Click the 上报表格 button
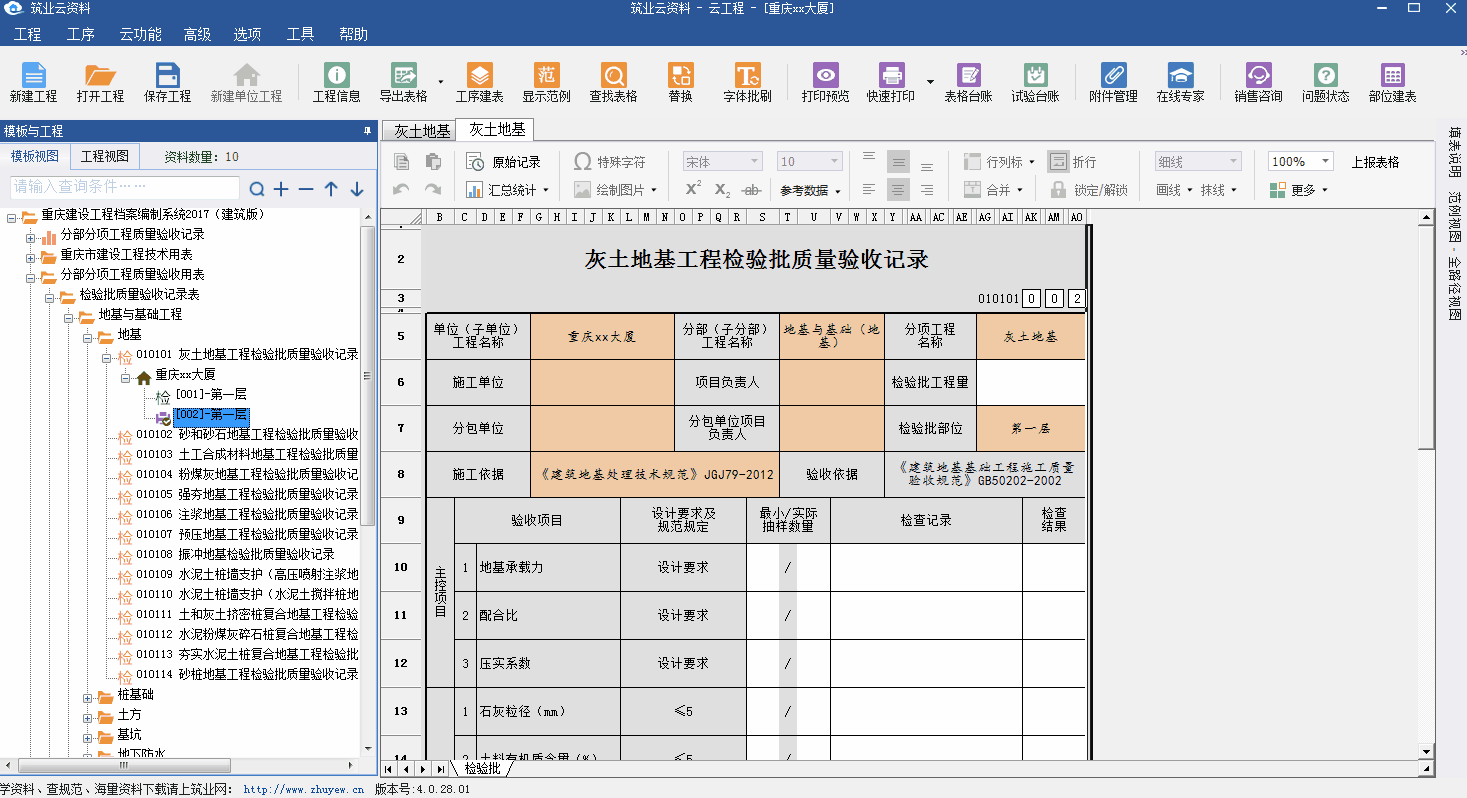 1375,162
